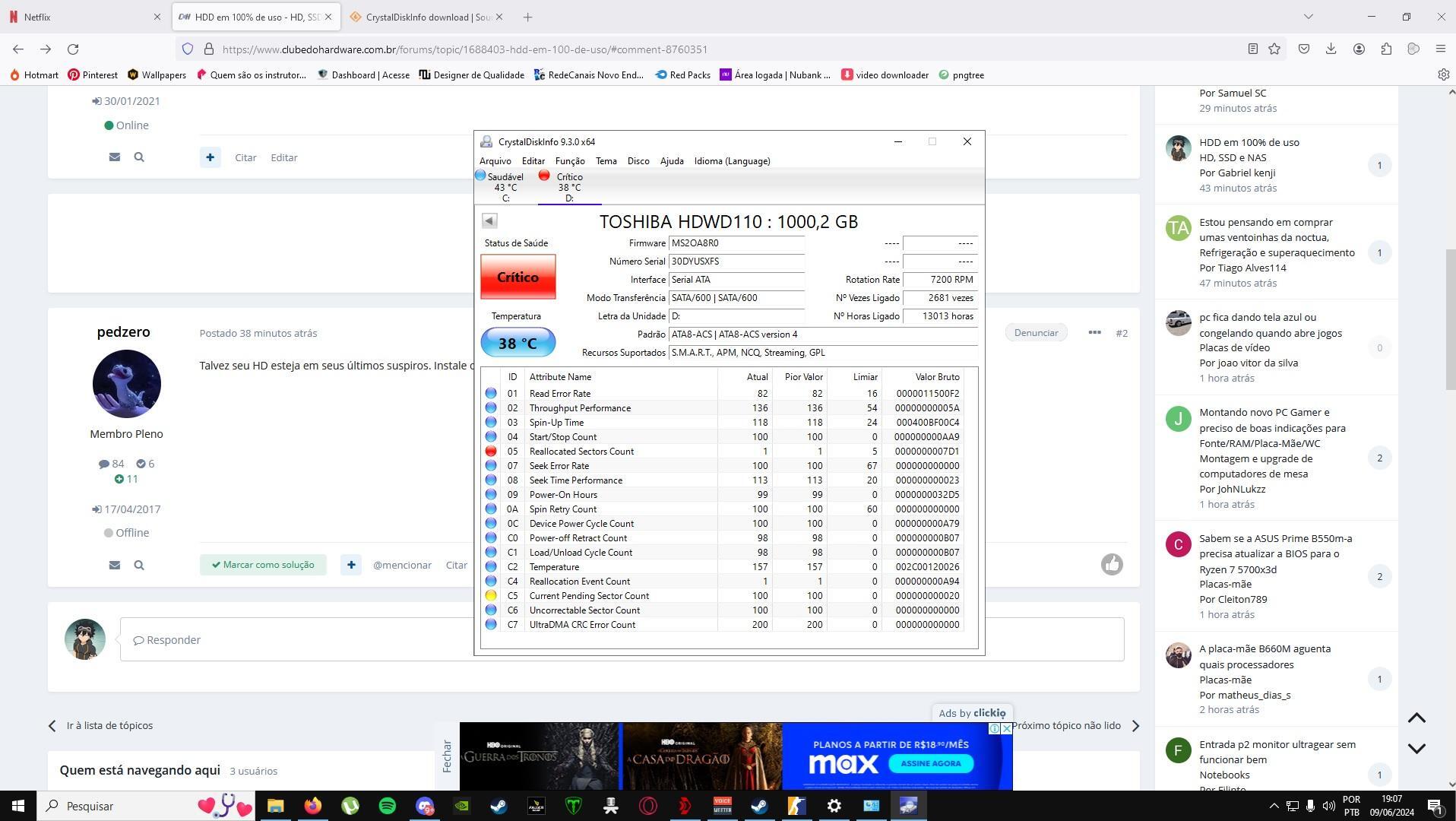Open the pngtree bookmark
The image size is (1456, 821).
coord(961,74)
